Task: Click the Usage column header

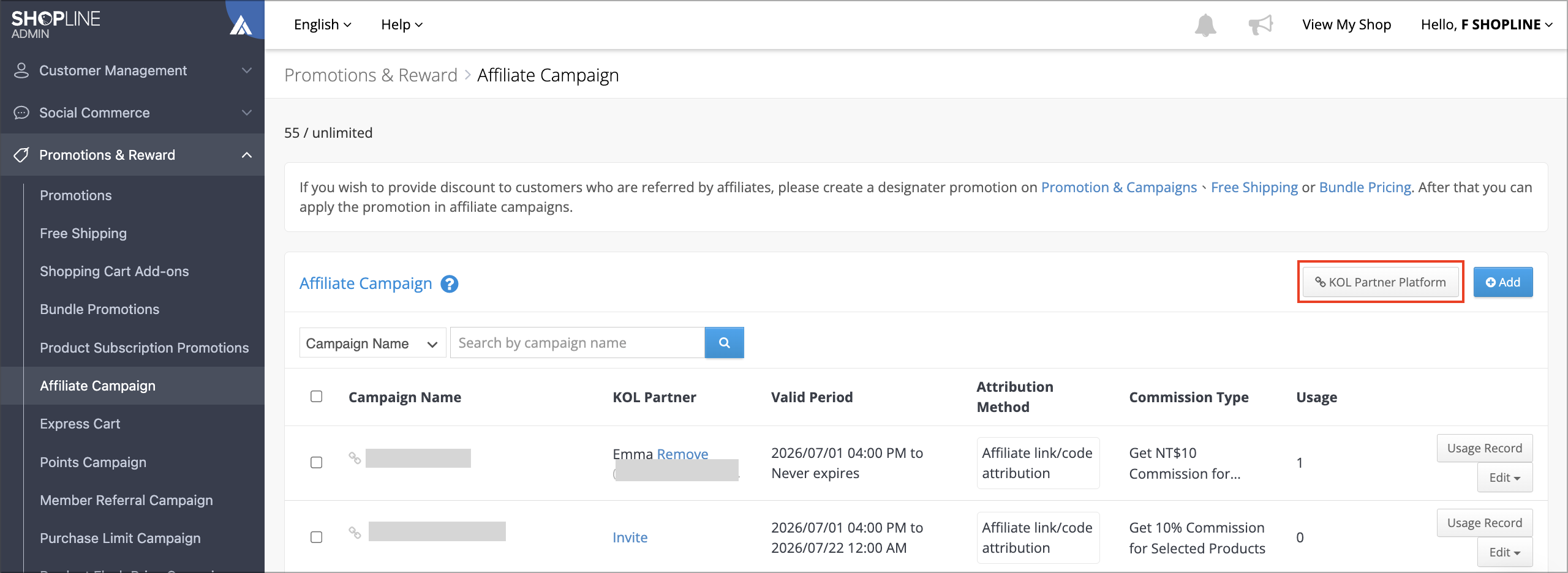Action: click(x=1317, y=397)
